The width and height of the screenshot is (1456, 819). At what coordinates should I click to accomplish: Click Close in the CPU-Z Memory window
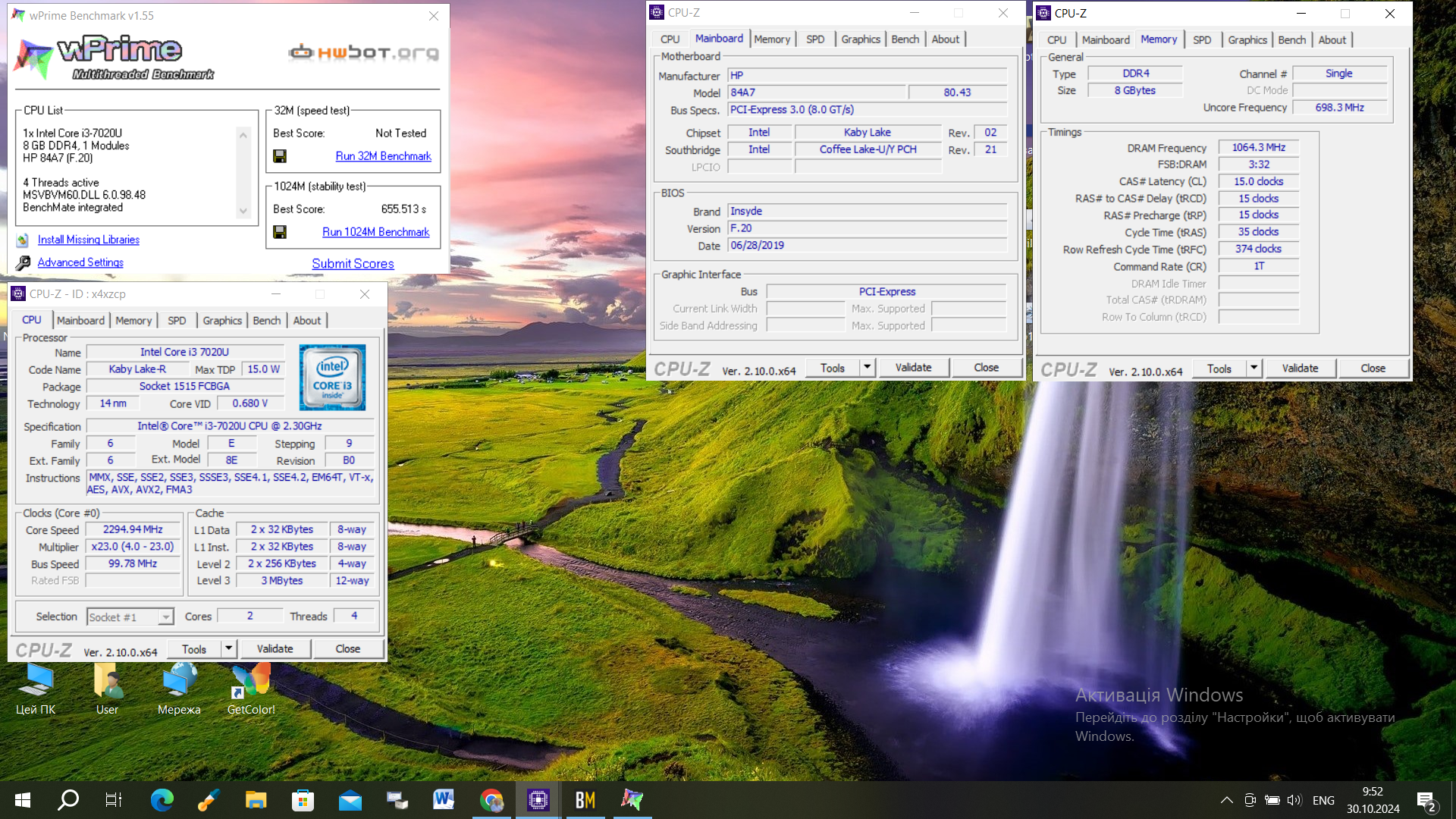click(x=1373, y=369)
